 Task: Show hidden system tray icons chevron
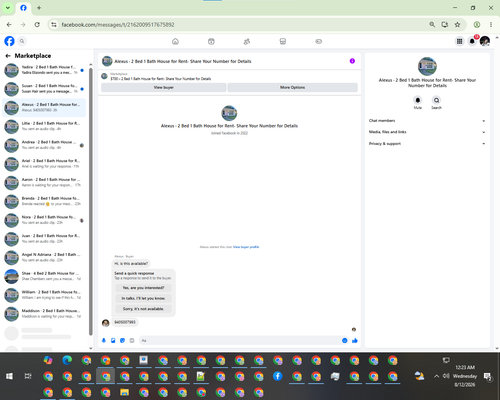click(x=436, y=376)
